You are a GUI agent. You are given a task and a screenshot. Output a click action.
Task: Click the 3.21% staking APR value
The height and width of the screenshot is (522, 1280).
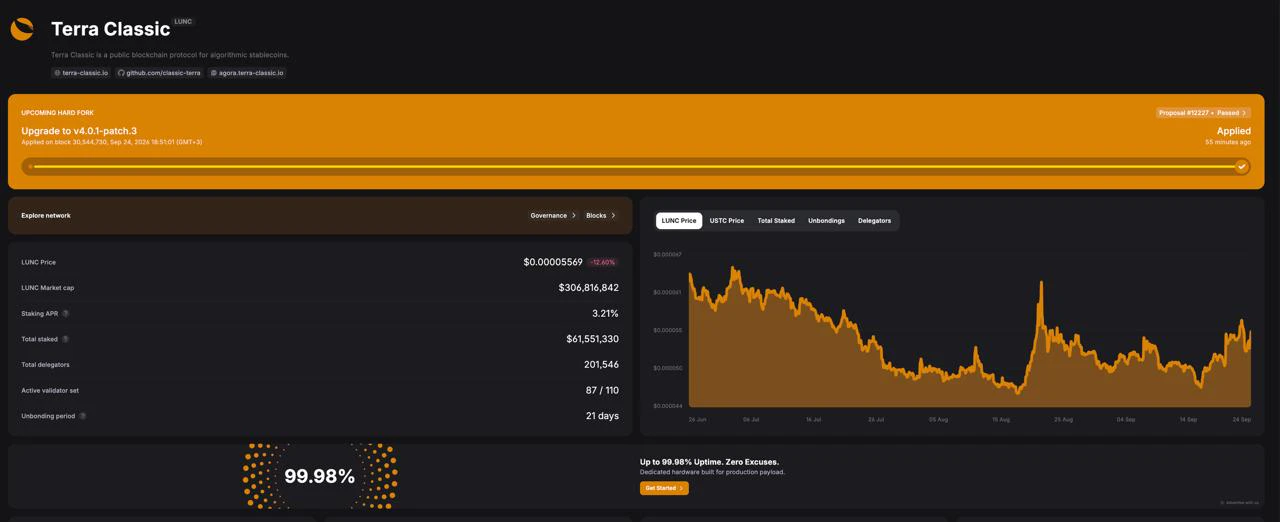(x=605, y=314)
